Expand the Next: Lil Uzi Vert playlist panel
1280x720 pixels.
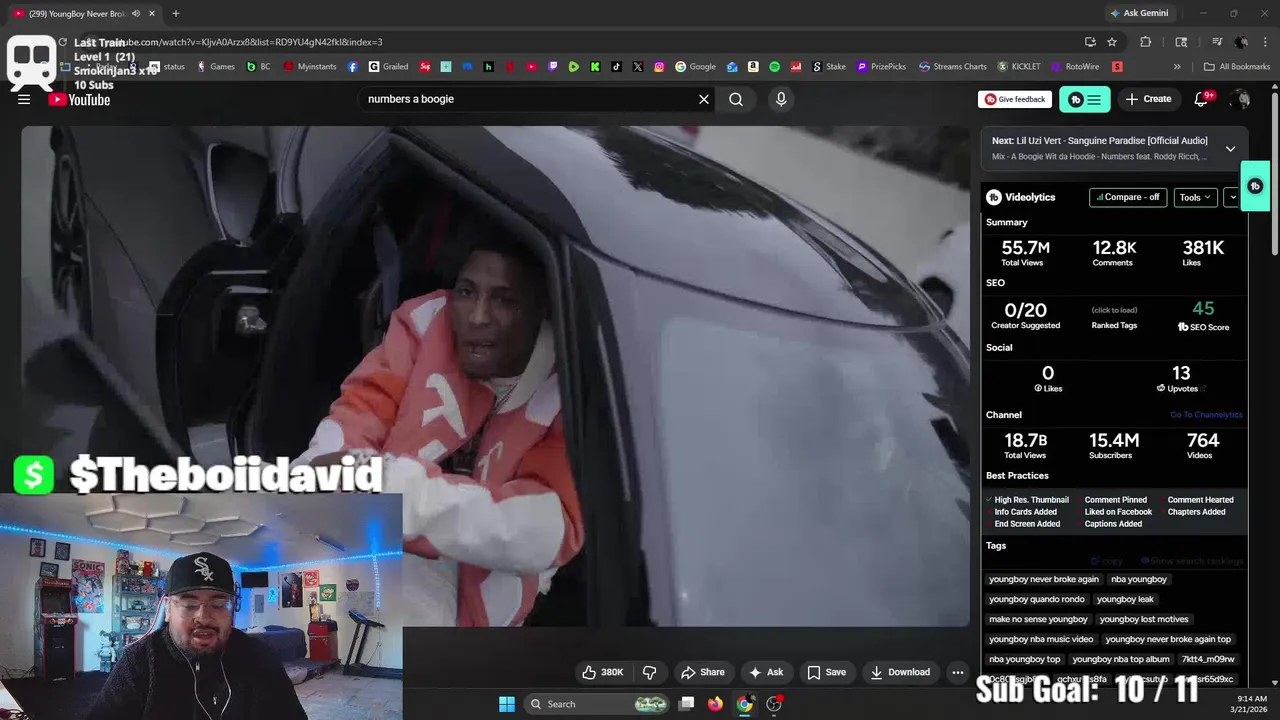[1230, 148]
